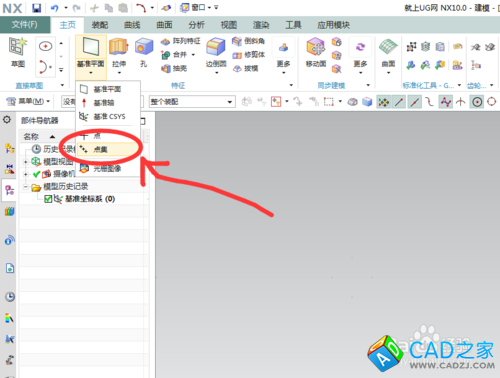500x378 pixels.
Task: Collapse the 模型历史记录 tree node
Action: tap(26, 187)
